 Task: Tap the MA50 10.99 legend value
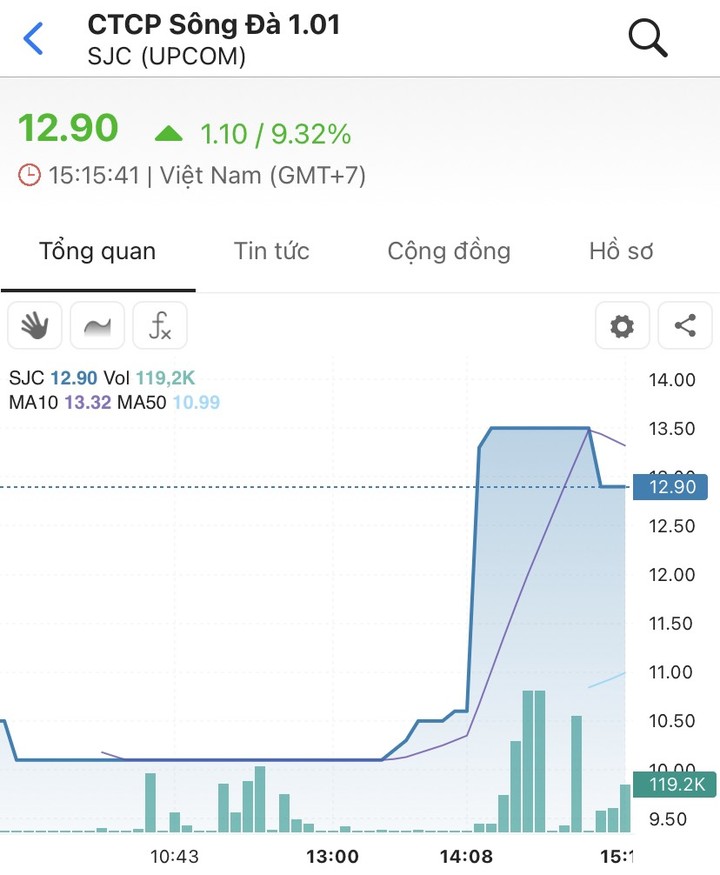[169, 402]
